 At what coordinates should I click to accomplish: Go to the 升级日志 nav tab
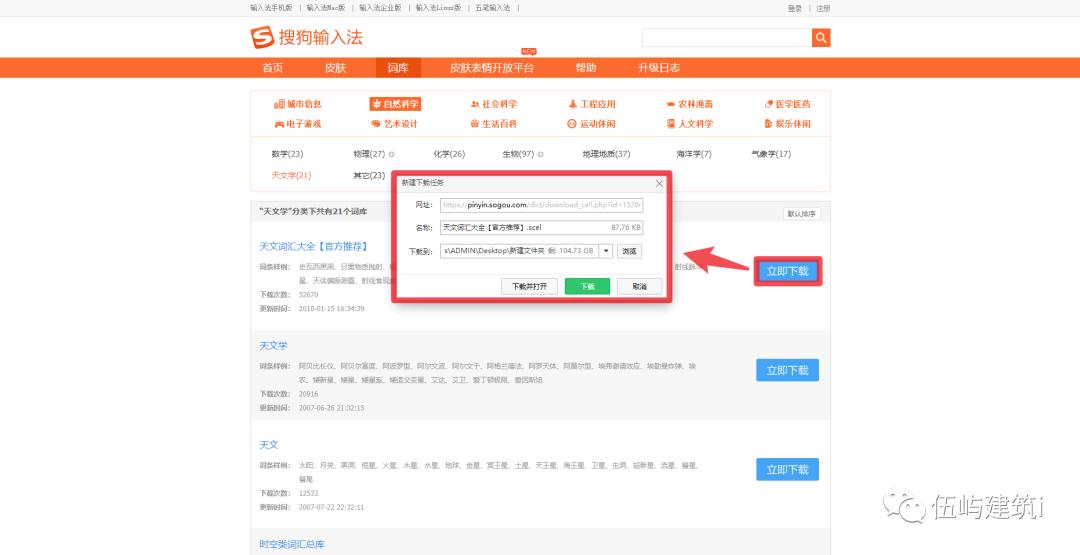(658, 67)
